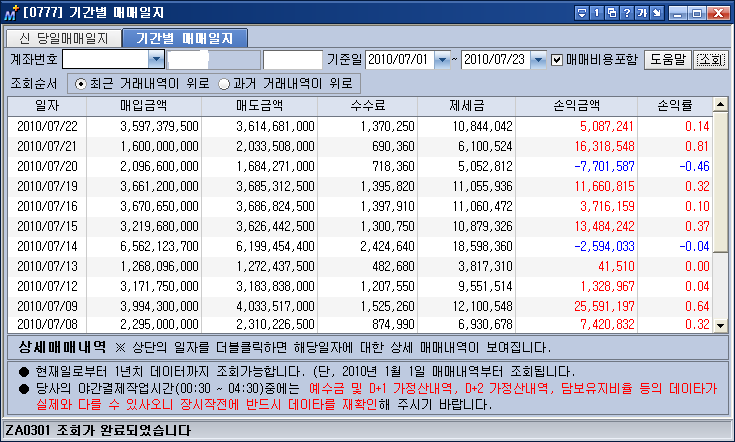Click the 매입금액 column header
The height and width of the screenshot is (442, 735).
tap(144, 105)
